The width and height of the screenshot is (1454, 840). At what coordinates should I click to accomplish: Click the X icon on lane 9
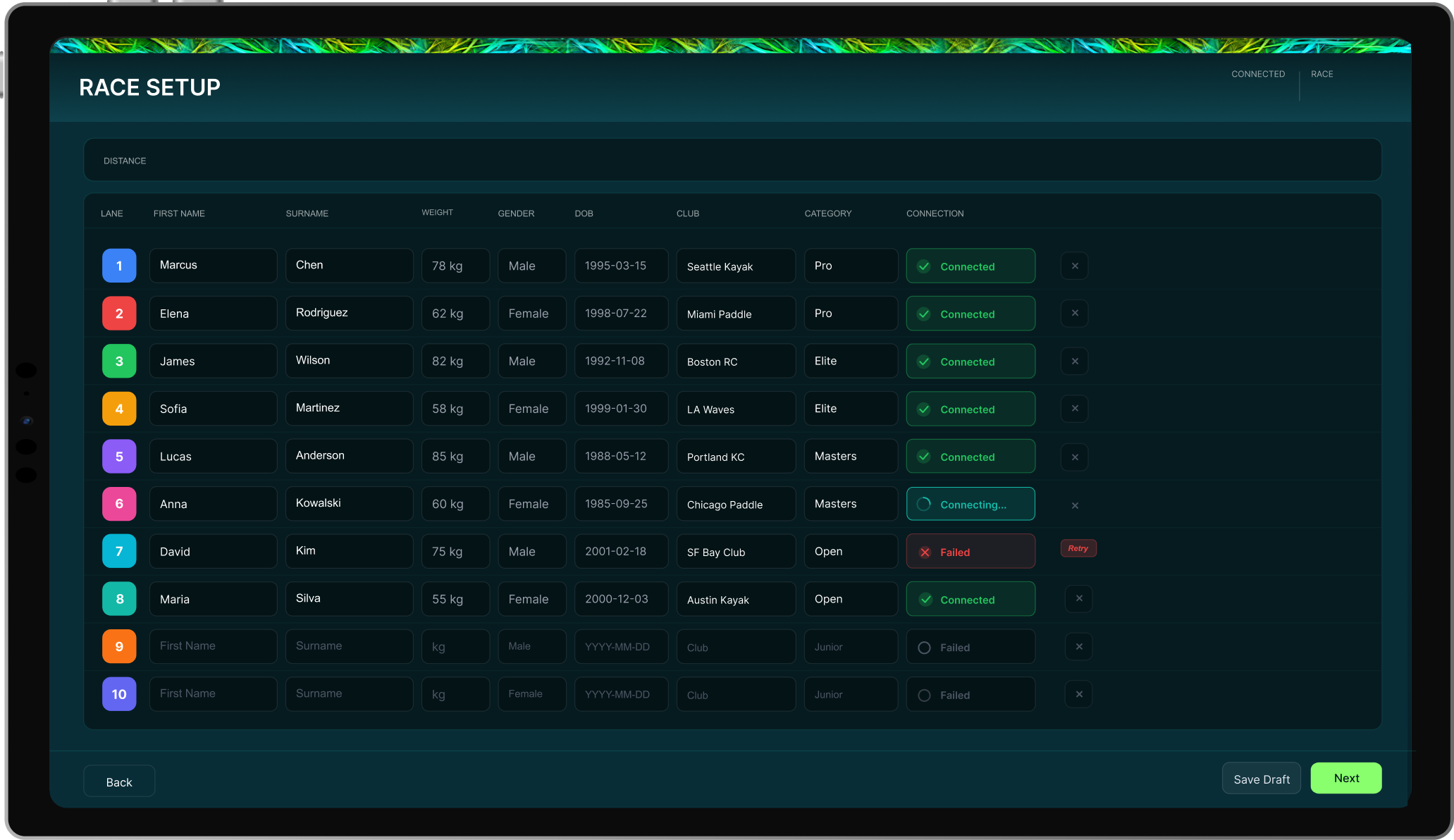pyautogui.click(x=1078, y=646)
